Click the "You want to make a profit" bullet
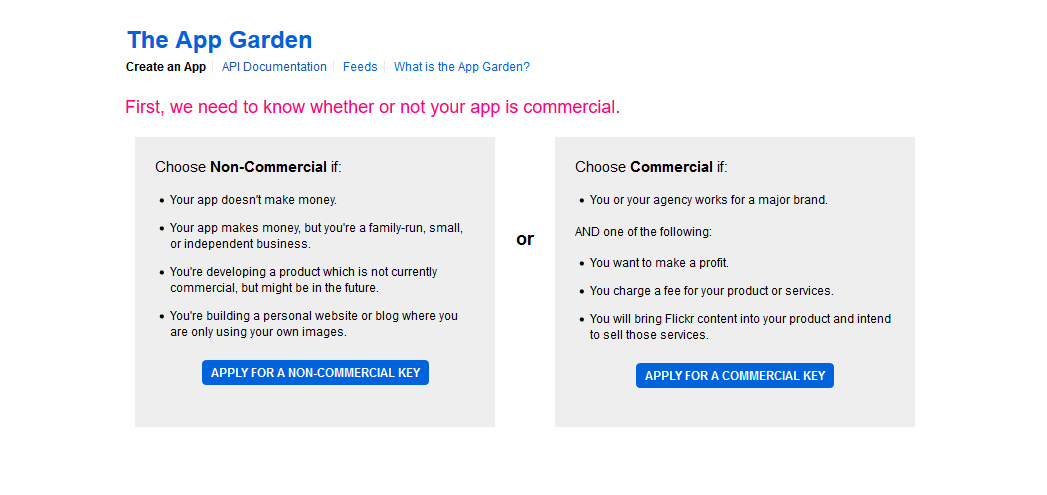 (659, 263)
